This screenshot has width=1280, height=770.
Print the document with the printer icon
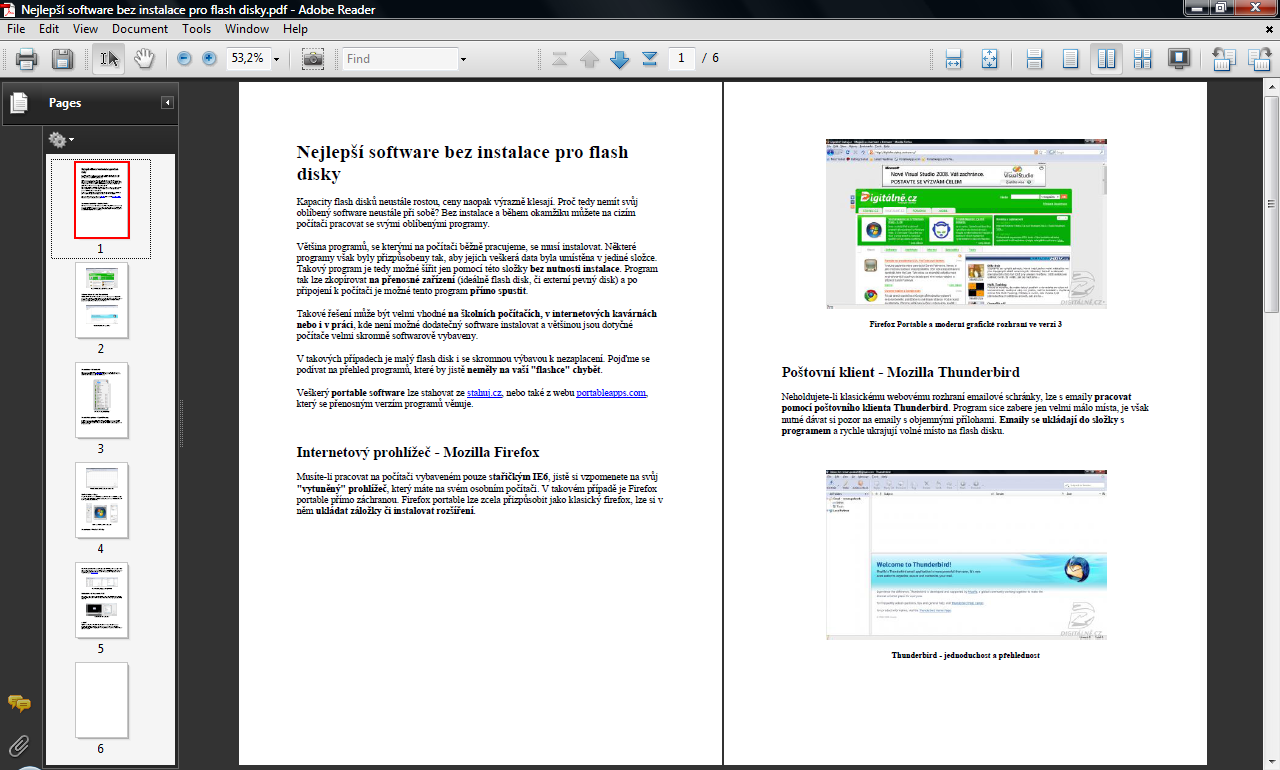click(x=27, y=59)
